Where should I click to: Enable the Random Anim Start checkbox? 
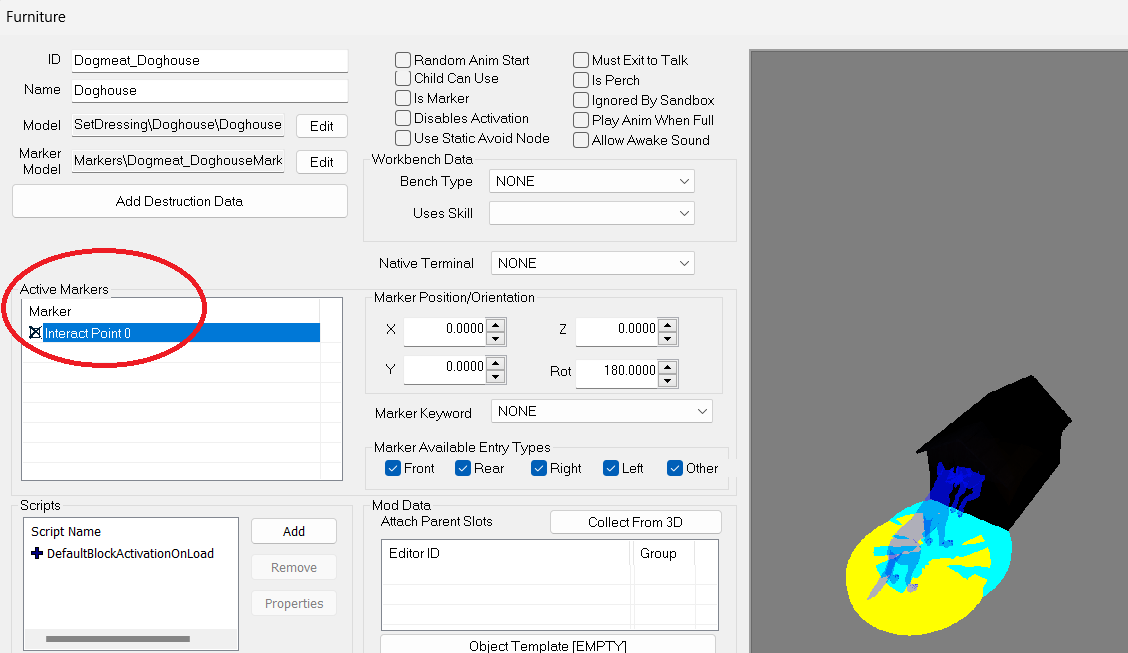[403, 60]
